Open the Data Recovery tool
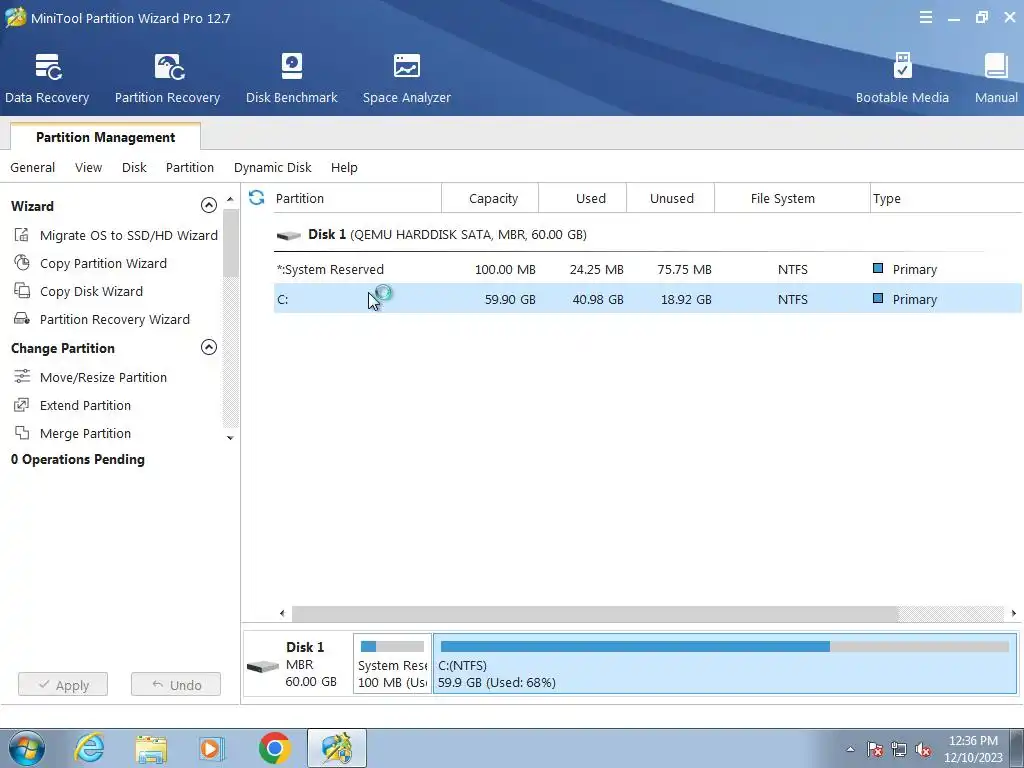The width and height of the screenshot is (1024, 768). point(47,78)
